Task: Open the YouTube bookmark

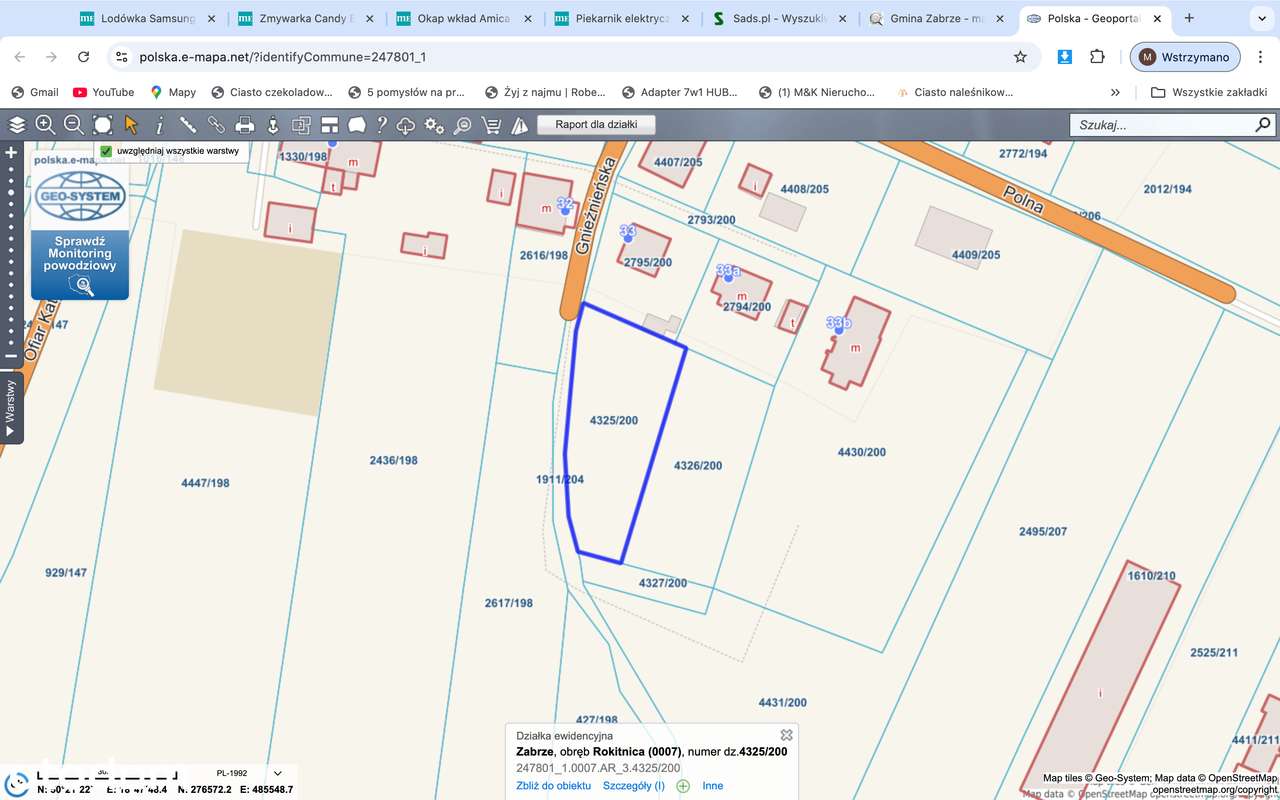Action: pos(104,92)
